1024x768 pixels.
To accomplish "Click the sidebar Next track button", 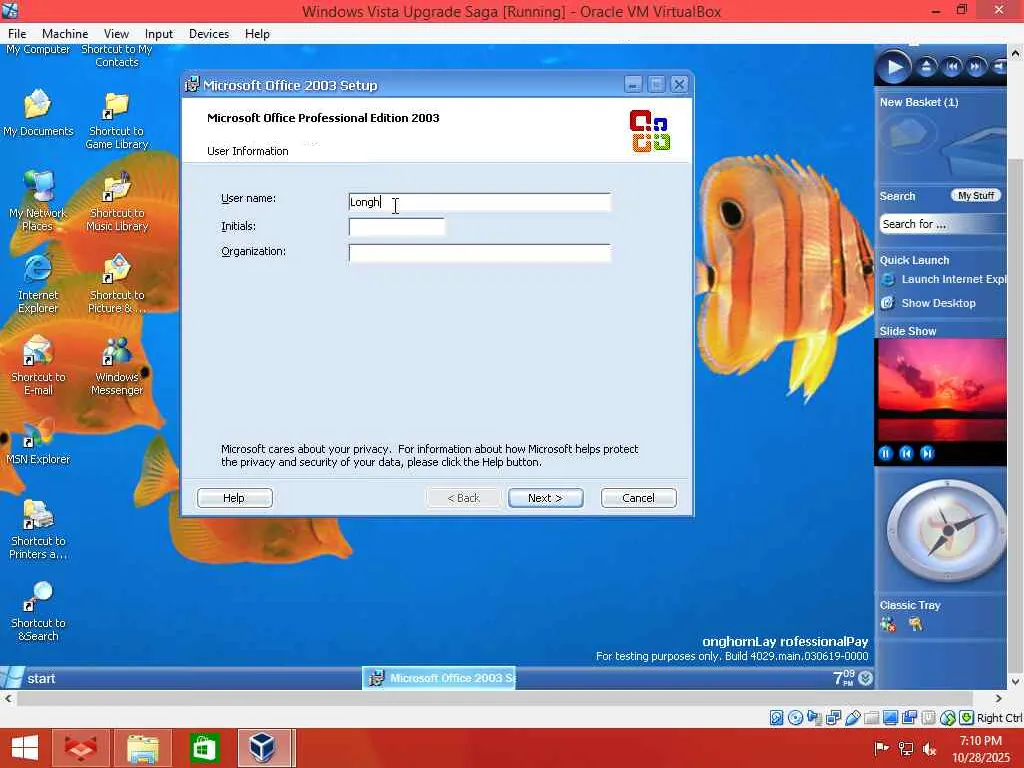I will (976, 66).
